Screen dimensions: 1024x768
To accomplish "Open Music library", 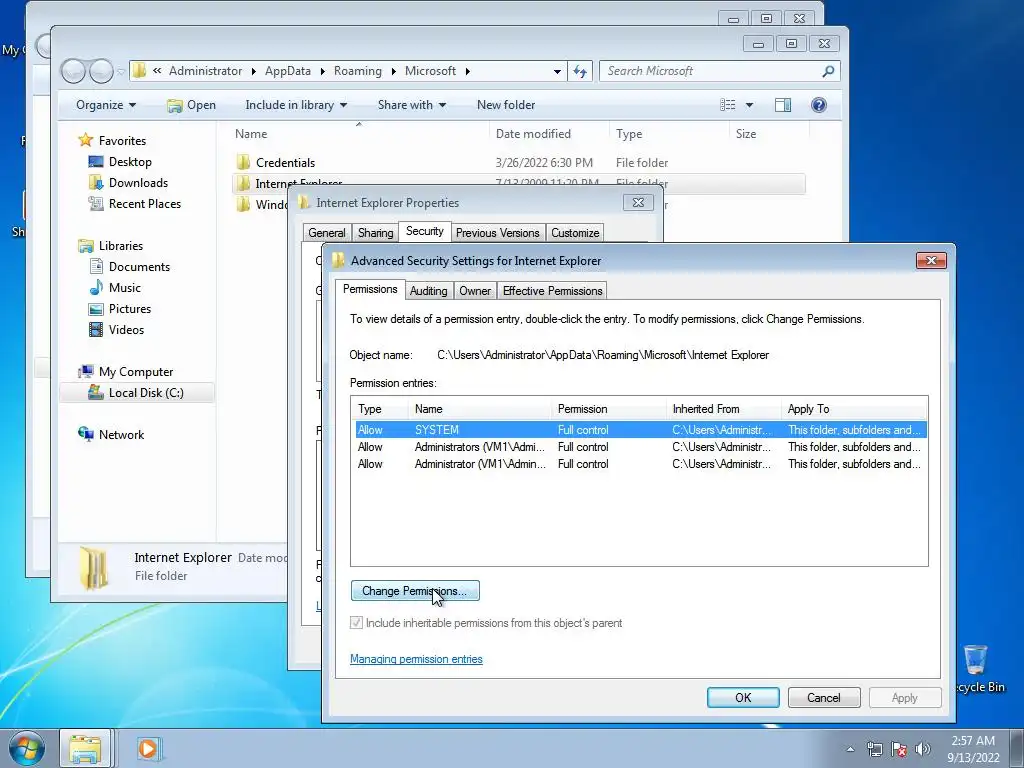I will (x=124, y=287).
